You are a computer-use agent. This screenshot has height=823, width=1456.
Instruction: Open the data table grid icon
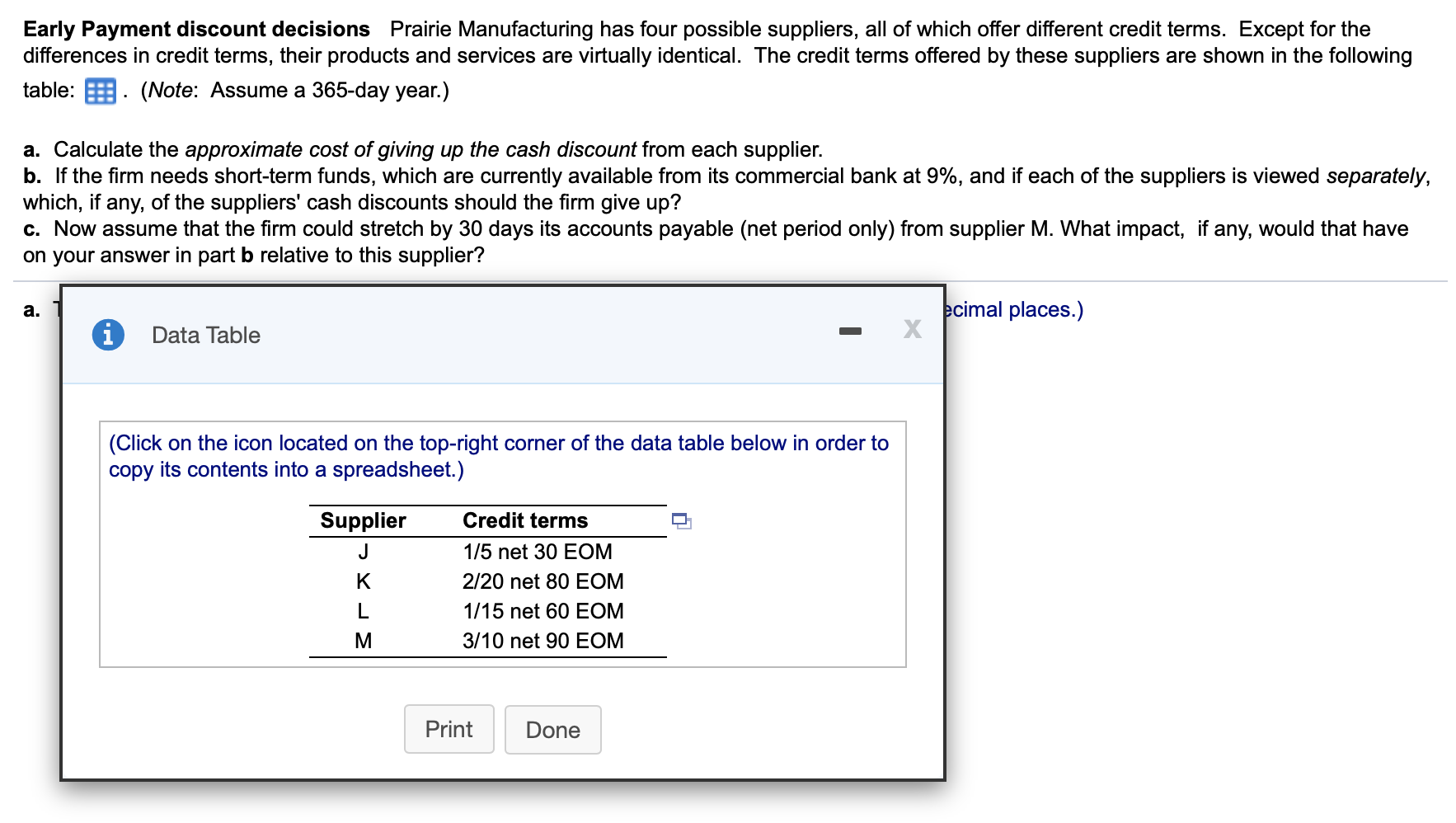pos(101,91)
